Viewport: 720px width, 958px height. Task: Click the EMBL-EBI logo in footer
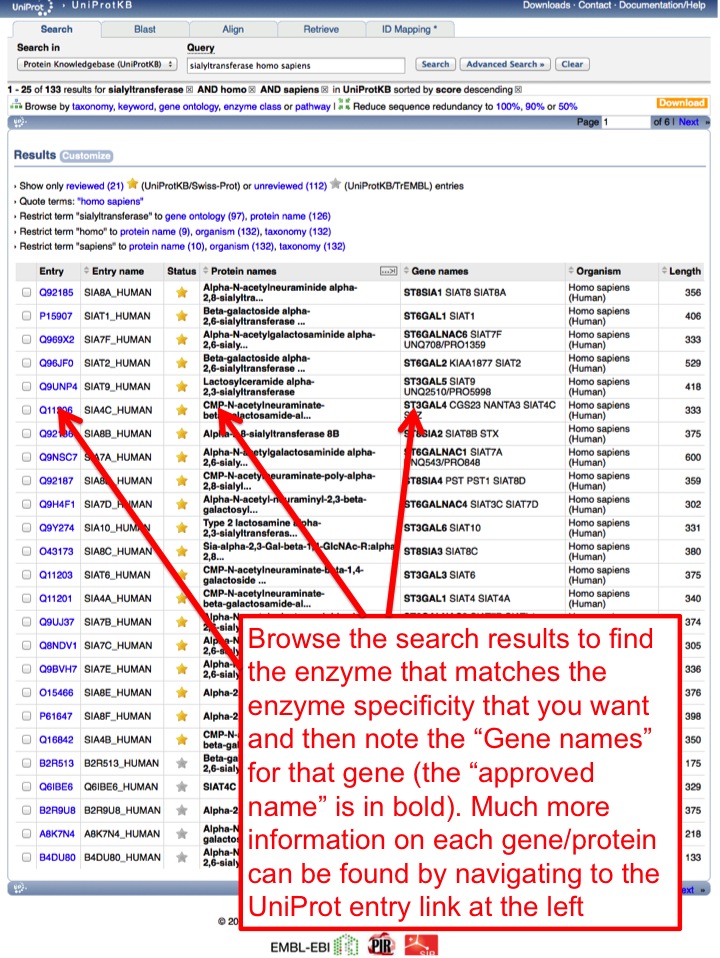[314, 946]
